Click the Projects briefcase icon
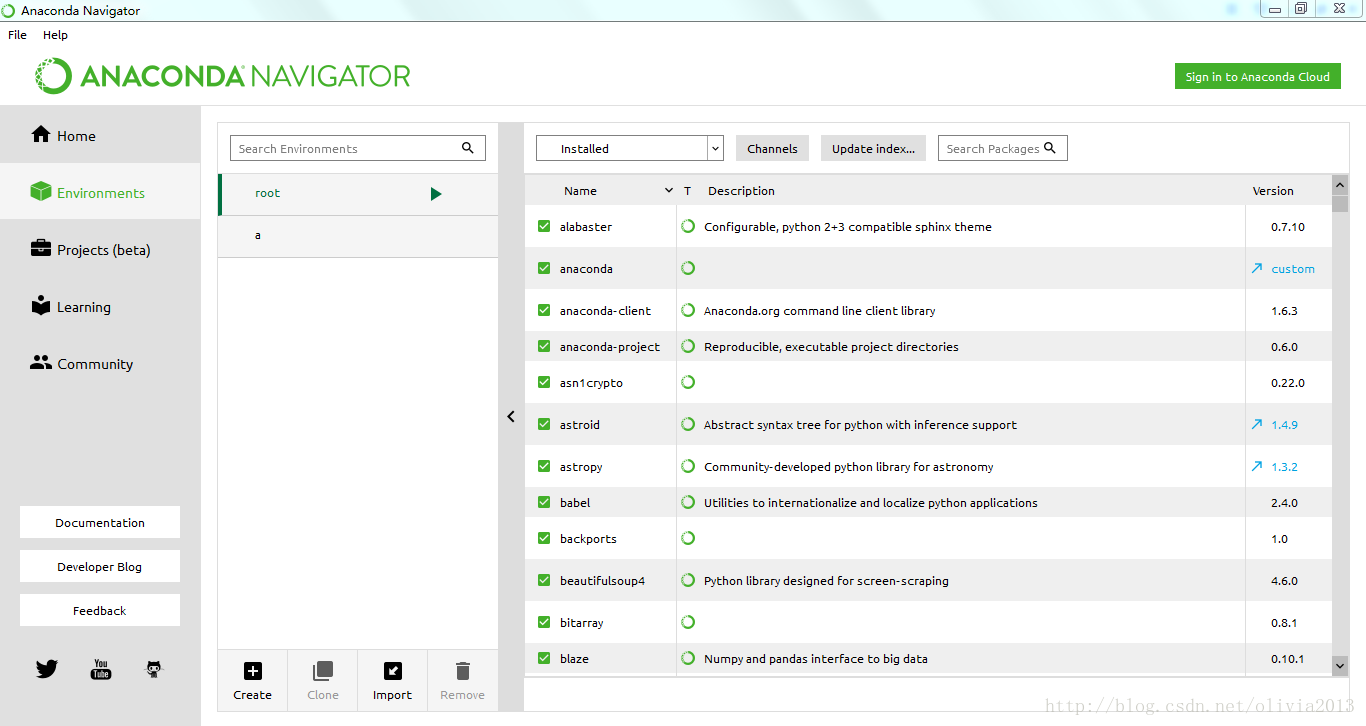 (41, 248)
